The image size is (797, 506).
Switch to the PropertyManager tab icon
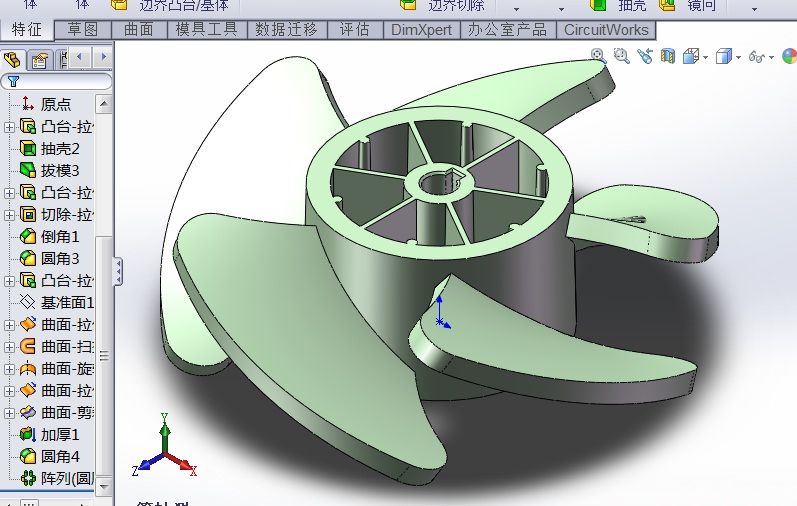click(x=39, y=60)
